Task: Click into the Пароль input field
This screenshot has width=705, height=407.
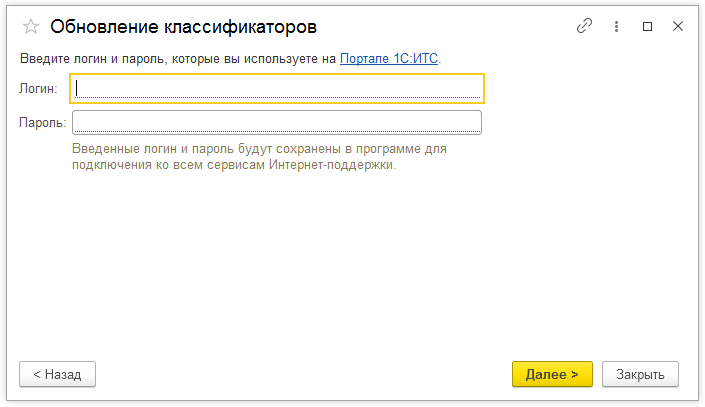Action: (x=277, y=122)
